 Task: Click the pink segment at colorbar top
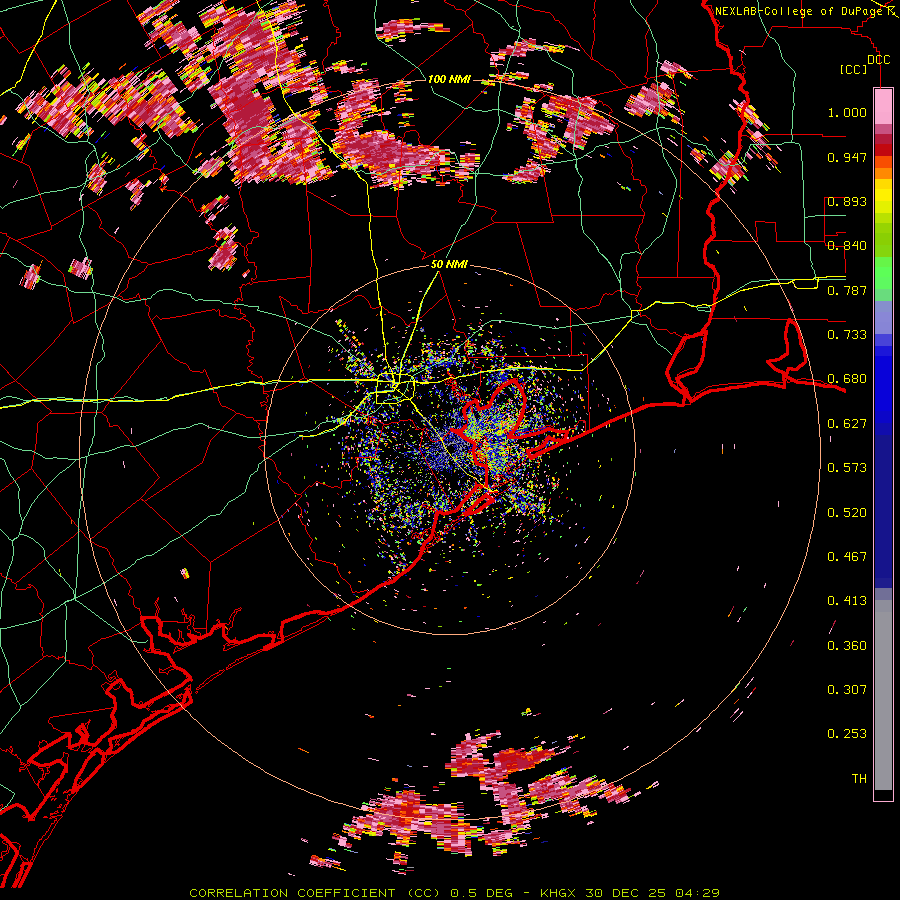[883, 106]
